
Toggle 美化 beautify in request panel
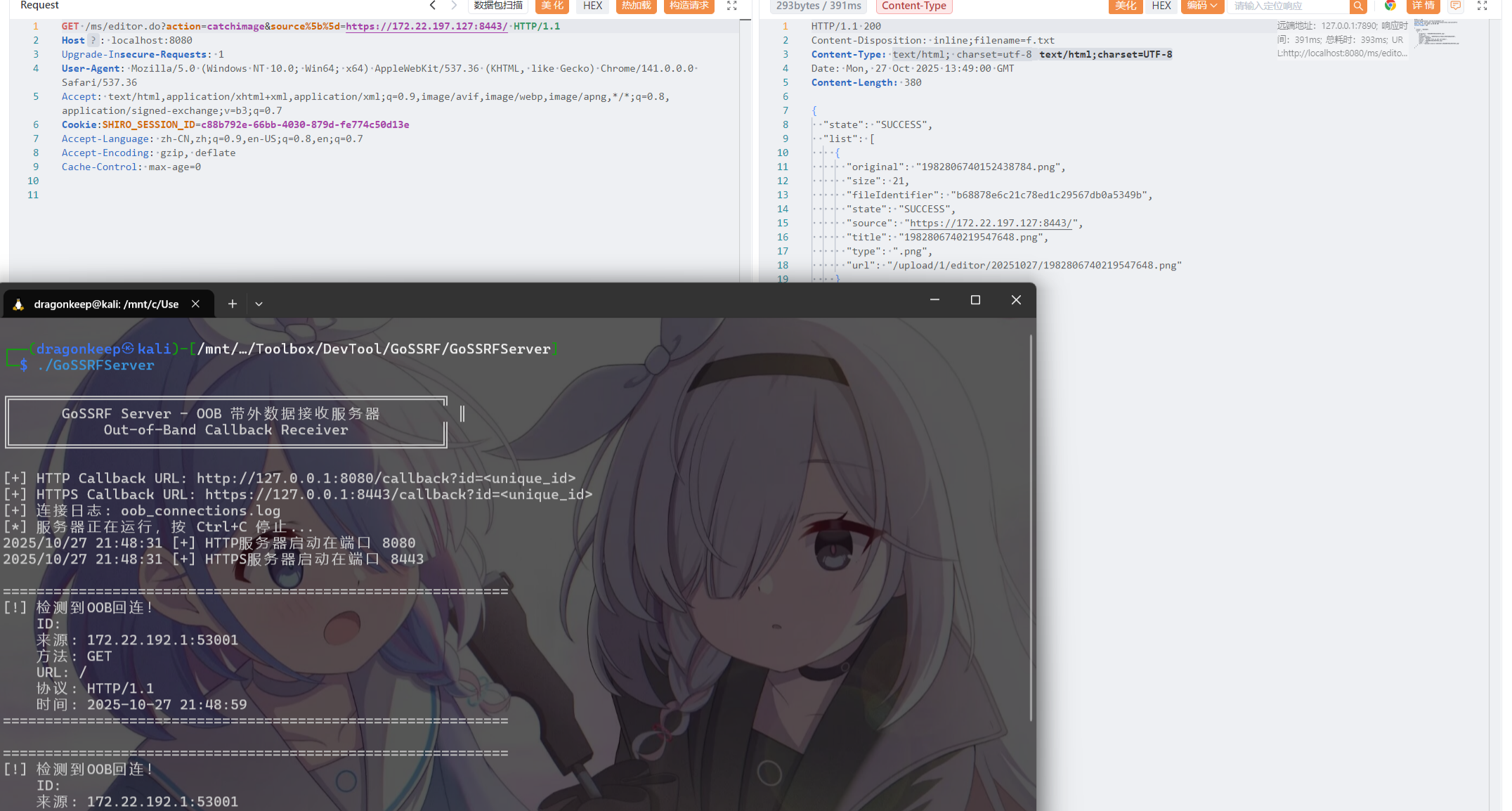tap(552, 6)
